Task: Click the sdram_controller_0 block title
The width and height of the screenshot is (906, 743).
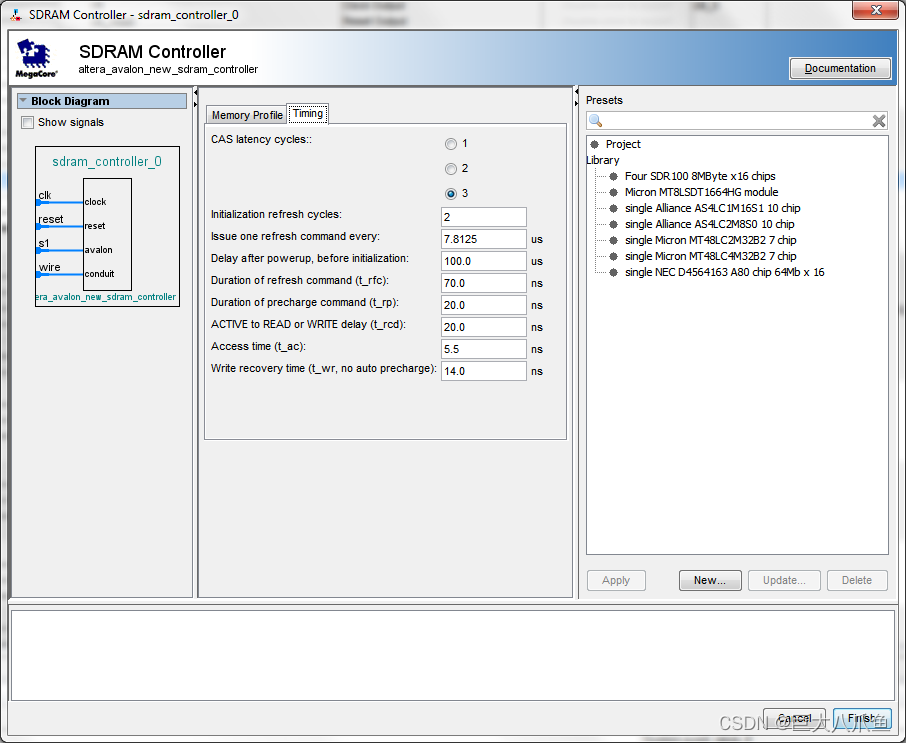Action: [x=107, y=162]
